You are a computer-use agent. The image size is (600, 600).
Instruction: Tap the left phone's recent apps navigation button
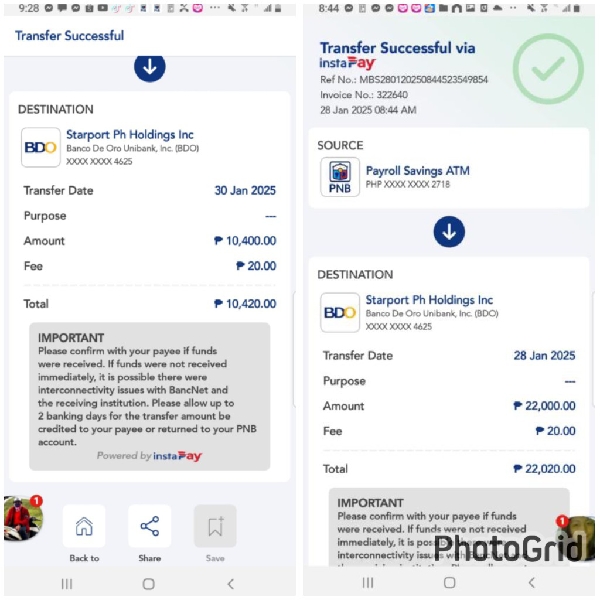click(67, 584)
